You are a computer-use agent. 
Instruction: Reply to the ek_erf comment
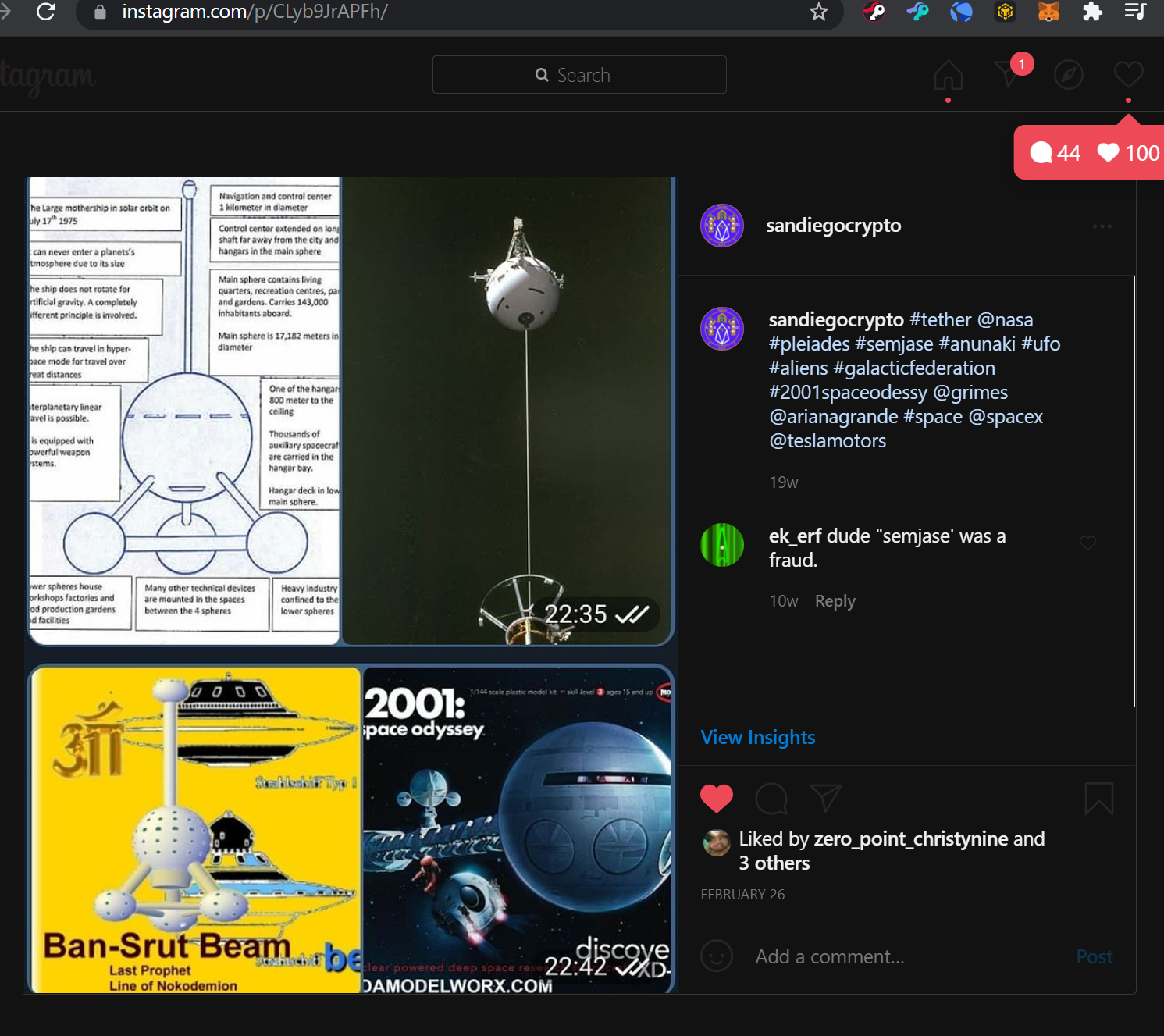tap(835, 601)
